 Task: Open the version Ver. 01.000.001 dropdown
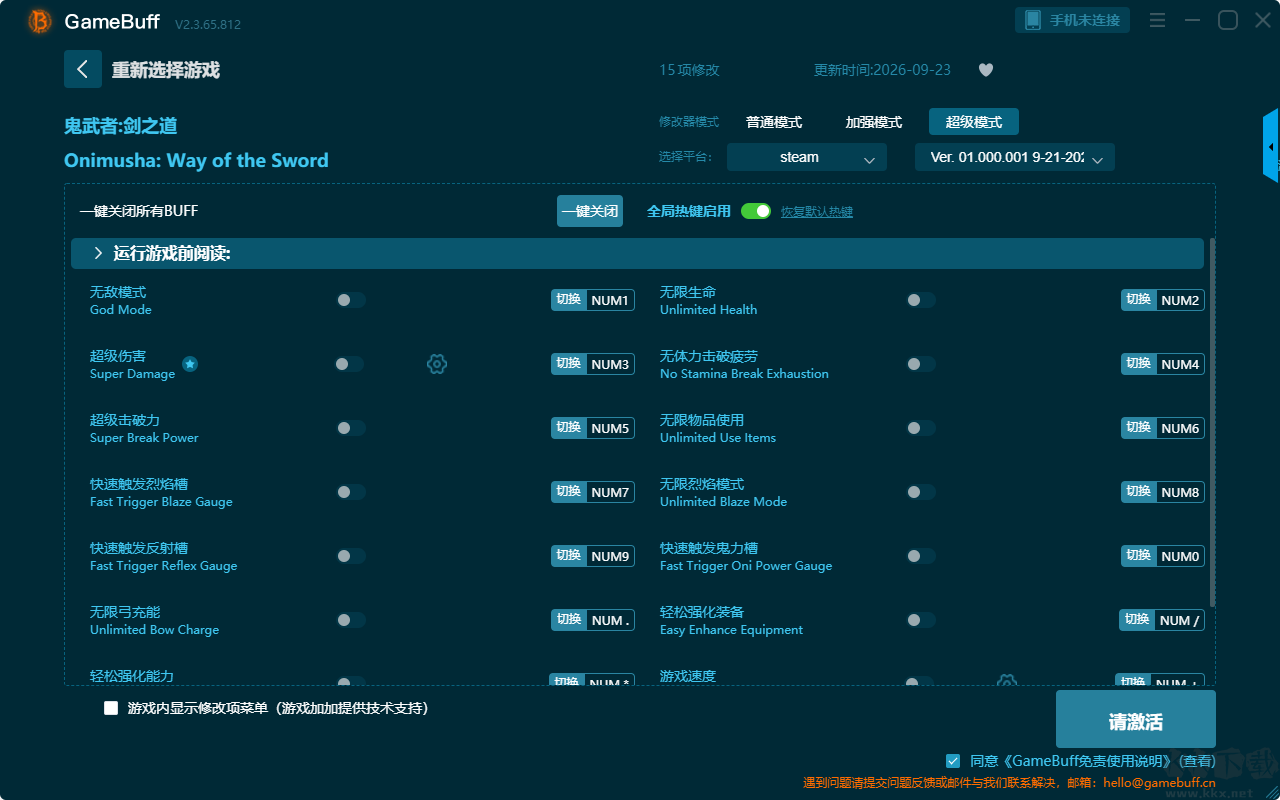[x=1015, y=157]
